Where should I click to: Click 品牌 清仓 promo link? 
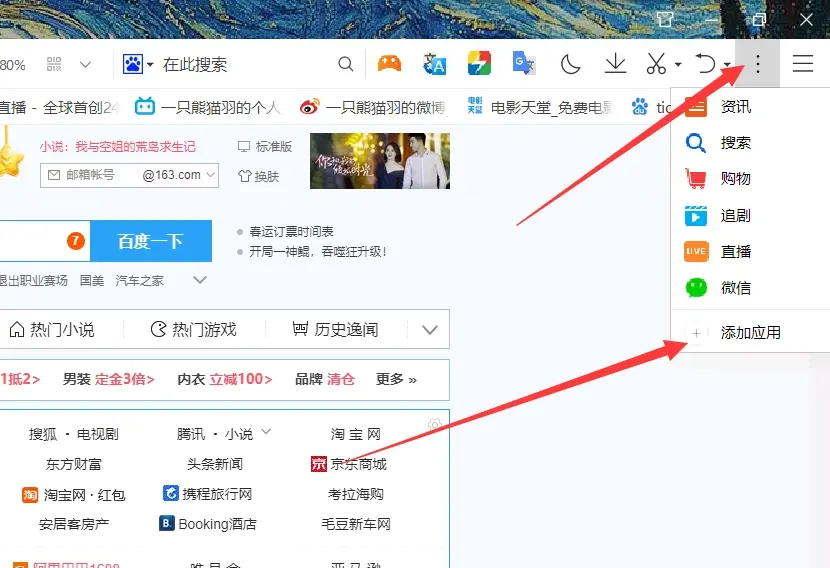324,379
